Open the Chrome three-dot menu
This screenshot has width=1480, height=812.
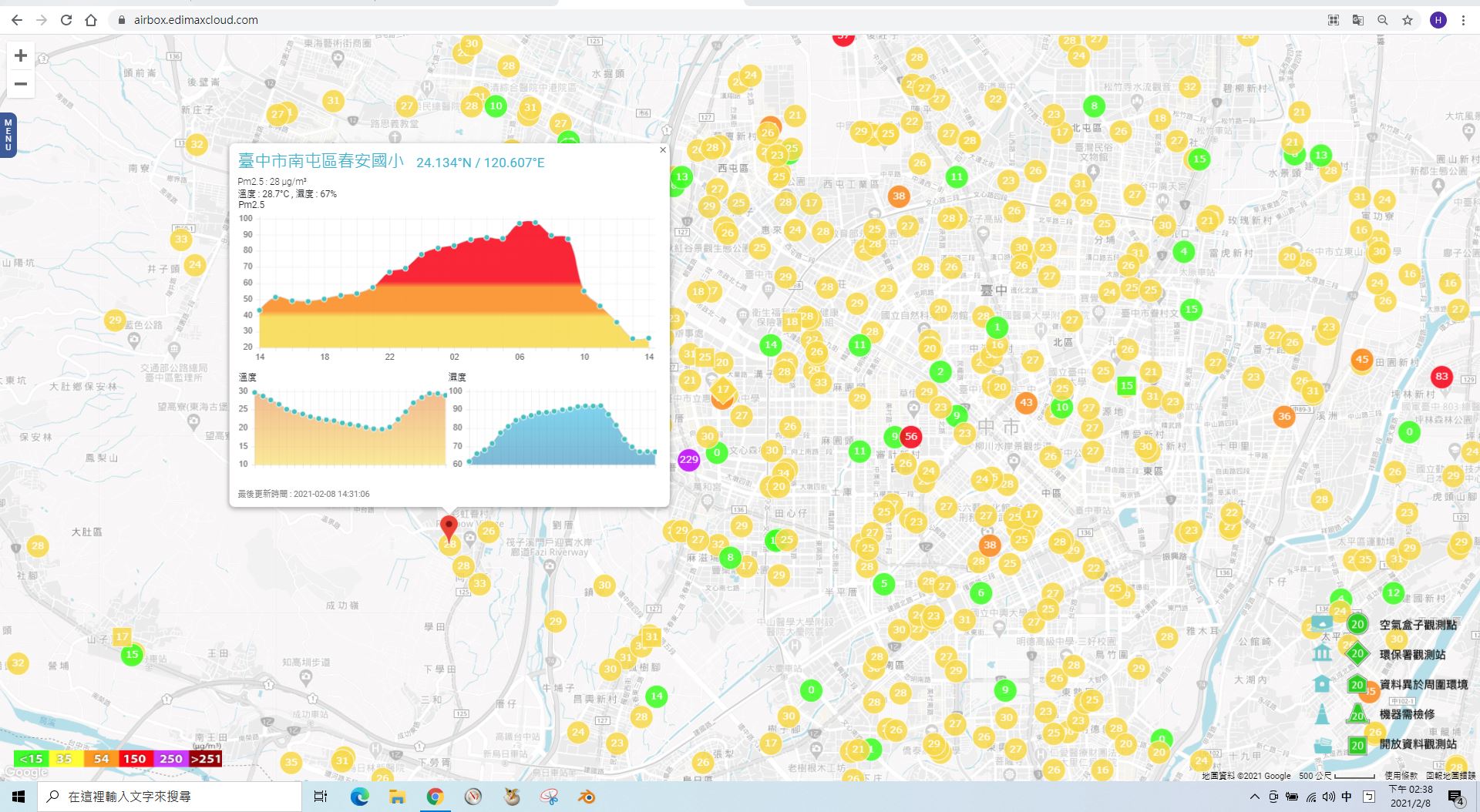coord(1463,20)
